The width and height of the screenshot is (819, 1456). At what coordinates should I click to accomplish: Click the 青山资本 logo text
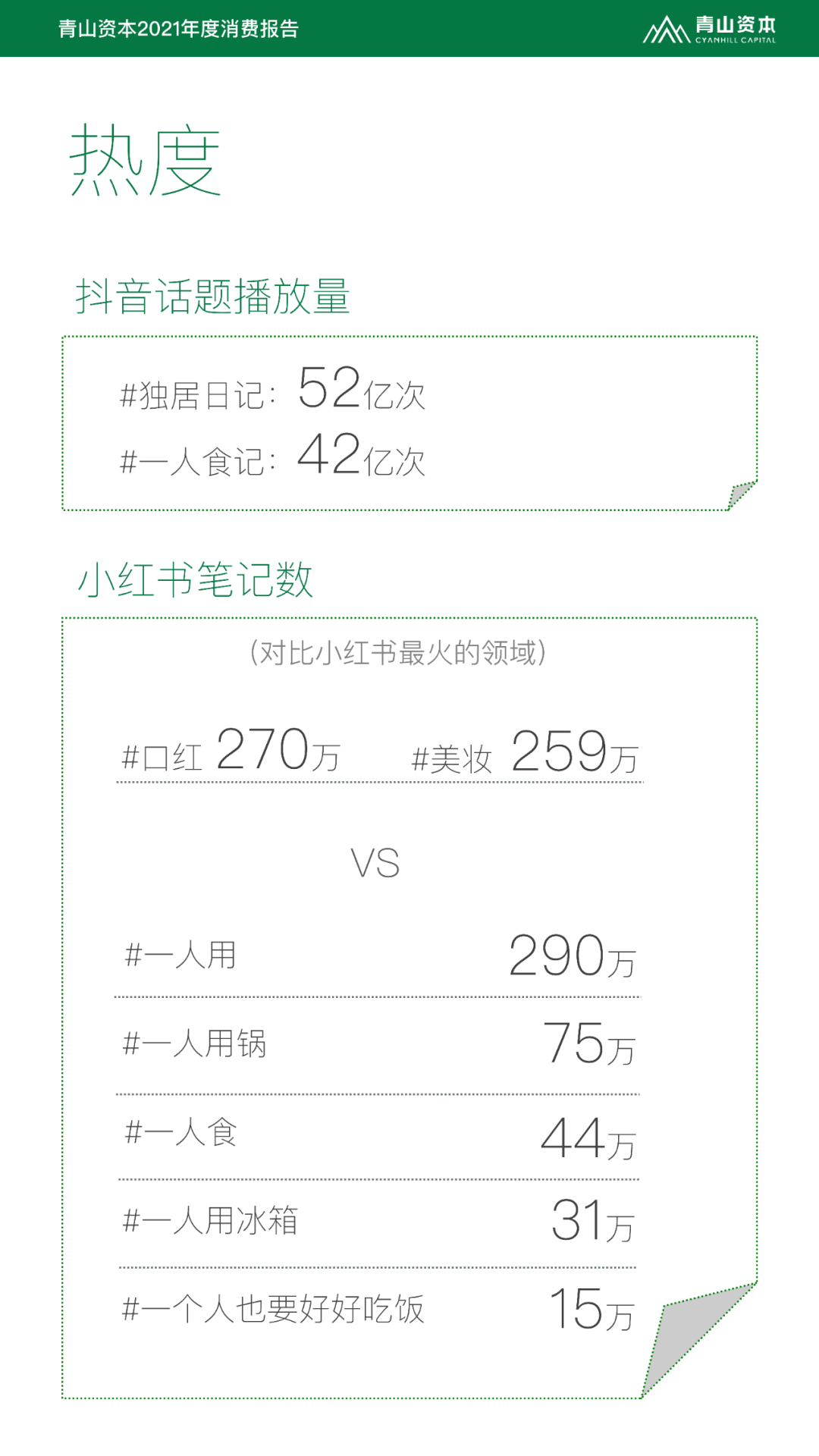coord(735,25)
